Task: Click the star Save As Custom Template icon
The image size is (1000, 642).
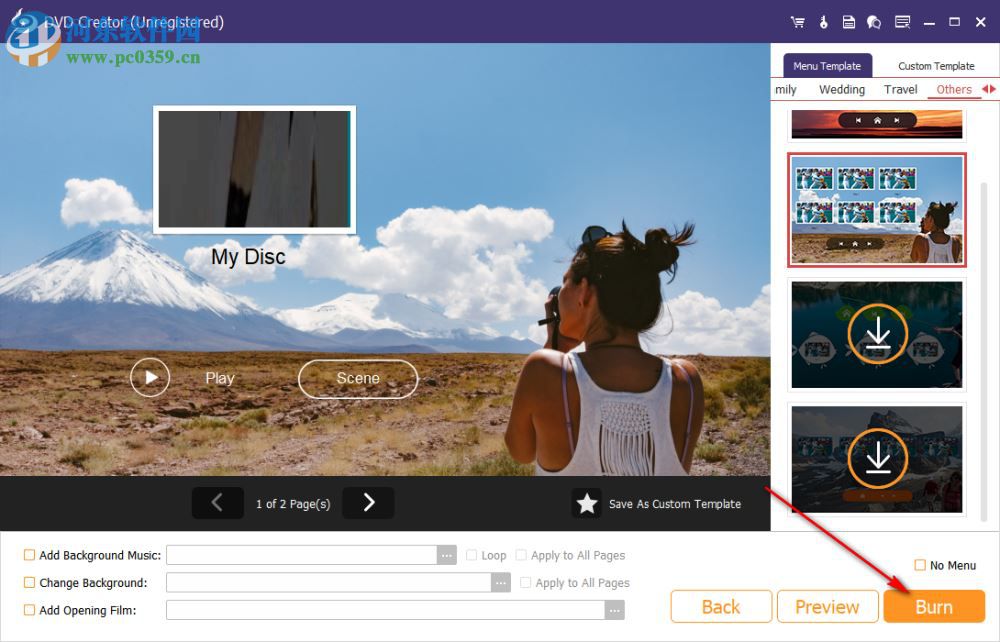Action: coord(586,504)
